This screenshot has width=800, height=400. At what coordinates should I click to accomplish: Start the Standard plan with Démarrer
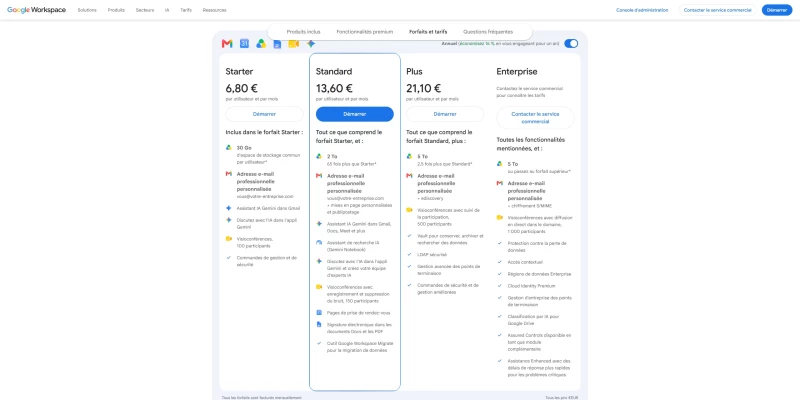[x=355, y=114]
